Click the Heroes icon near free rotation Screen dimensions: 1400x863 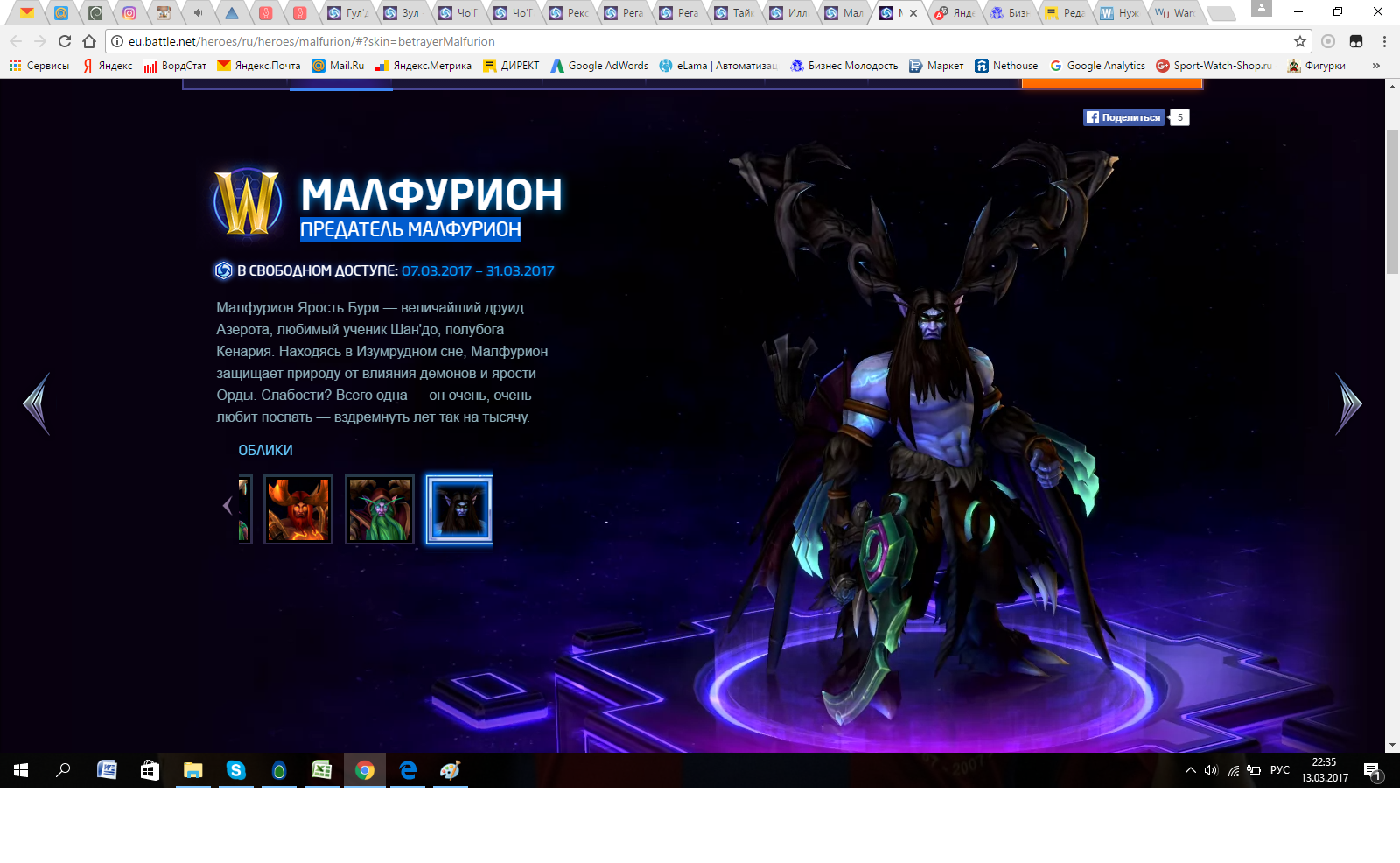coord(224,270)
